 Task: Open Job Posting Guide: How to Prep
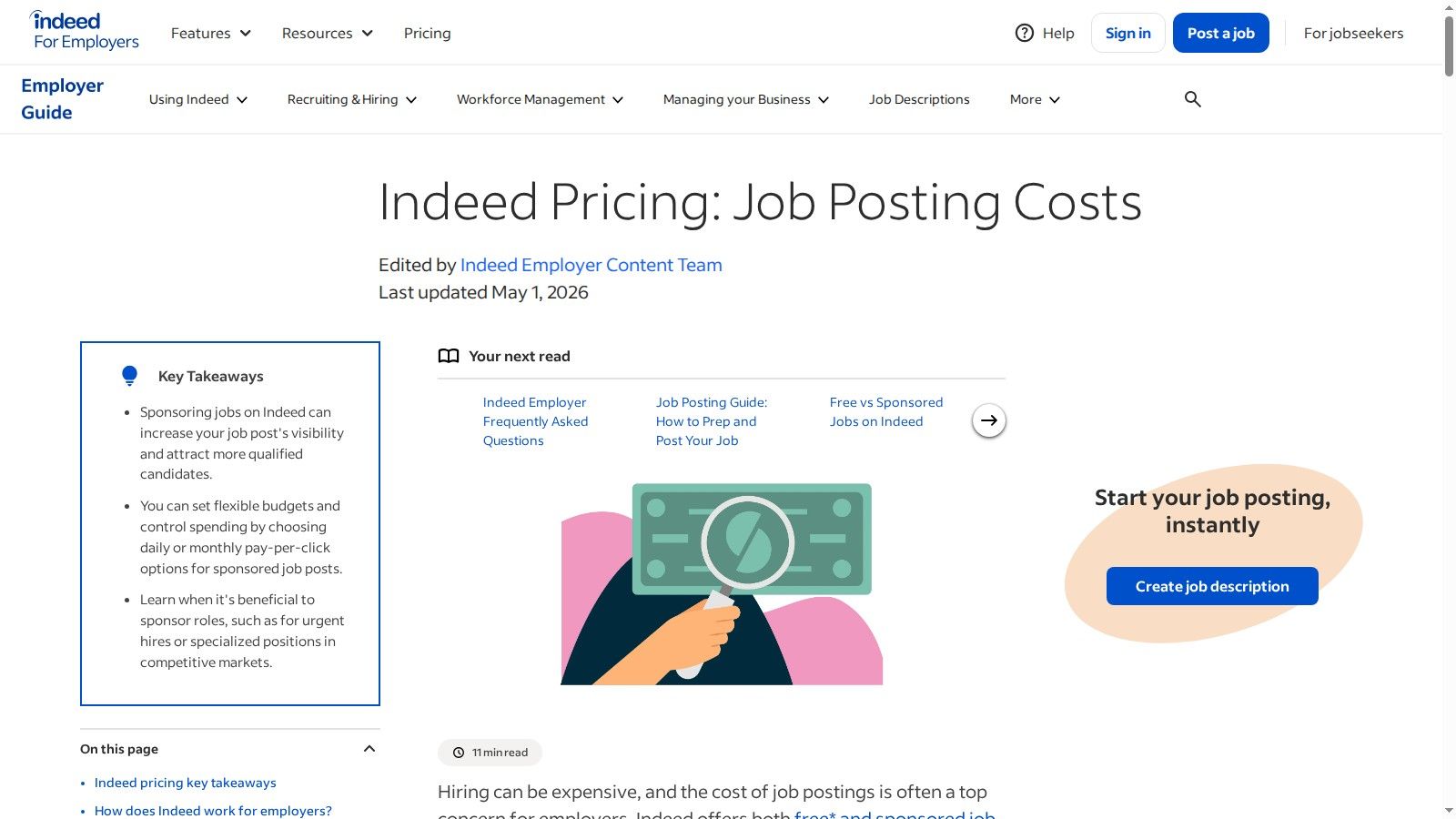pyautogui.click(x=712, y=421)
